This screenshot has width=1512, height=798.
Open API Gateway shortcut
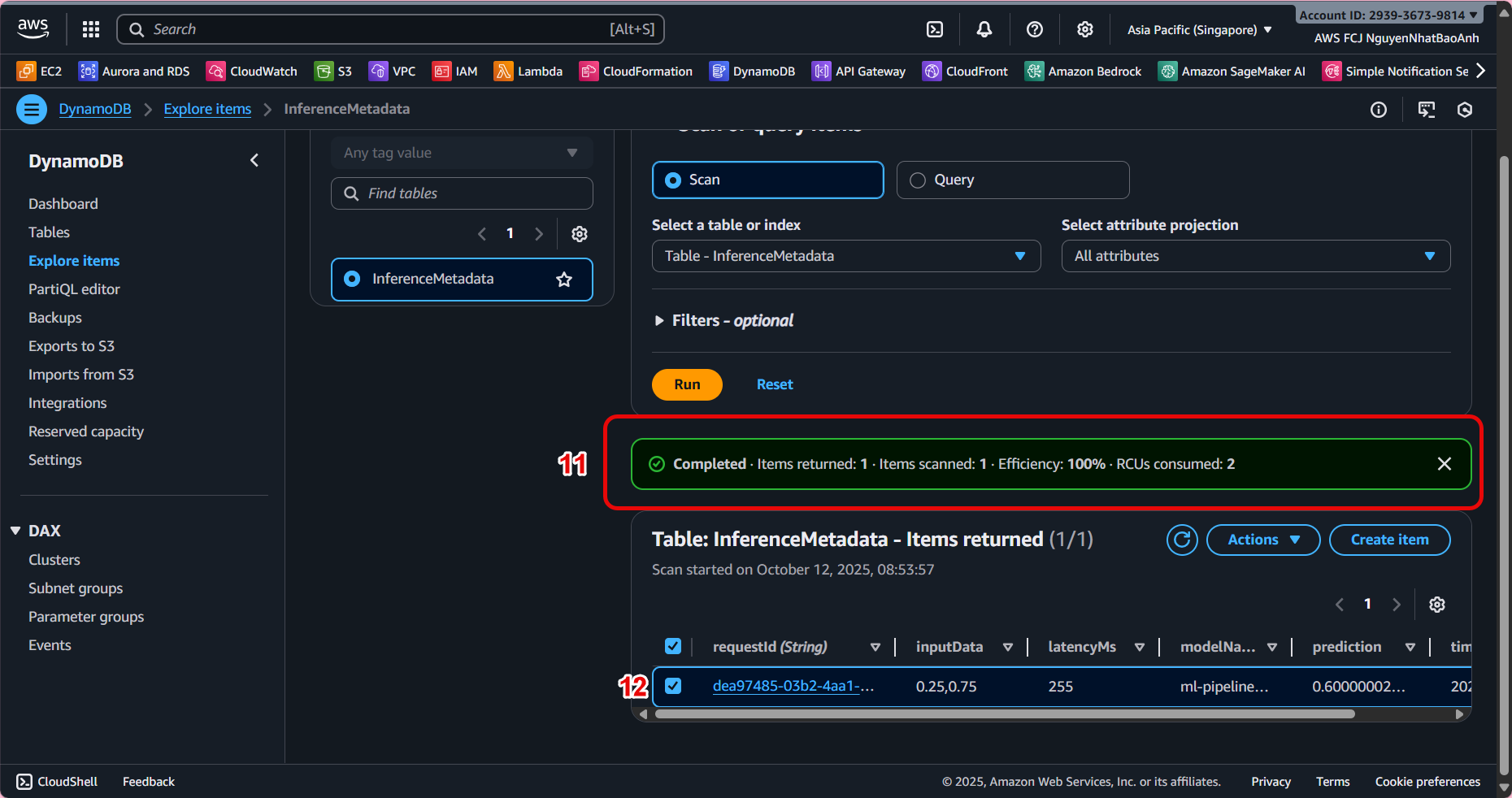coord(858,72)
